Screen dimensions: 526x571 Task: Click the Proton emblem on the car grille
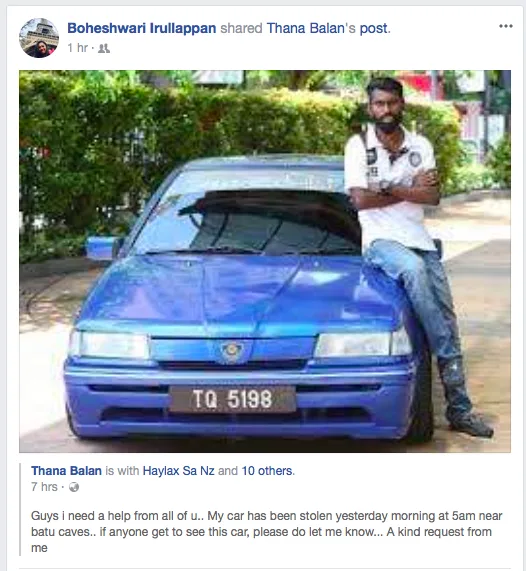pyautogui.click(x=231, y=351)
